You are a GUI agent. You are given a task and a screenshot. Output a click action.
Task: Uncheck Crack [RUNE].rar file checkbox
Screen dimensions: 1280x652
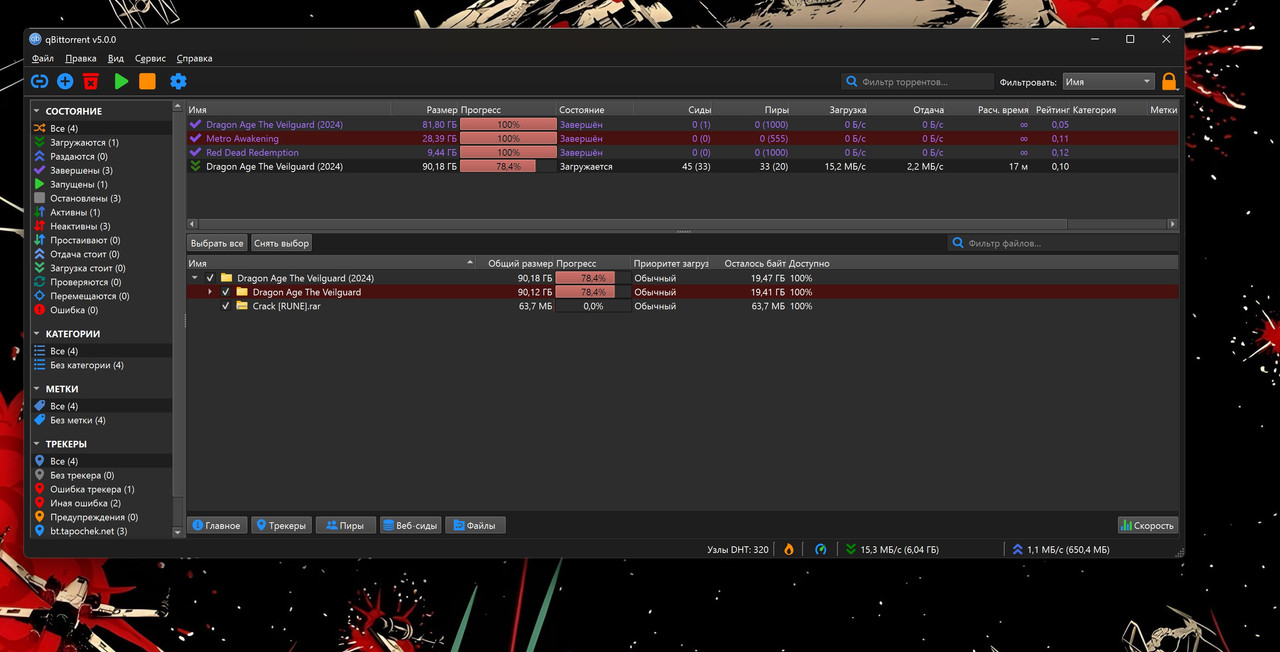[225, 306]
